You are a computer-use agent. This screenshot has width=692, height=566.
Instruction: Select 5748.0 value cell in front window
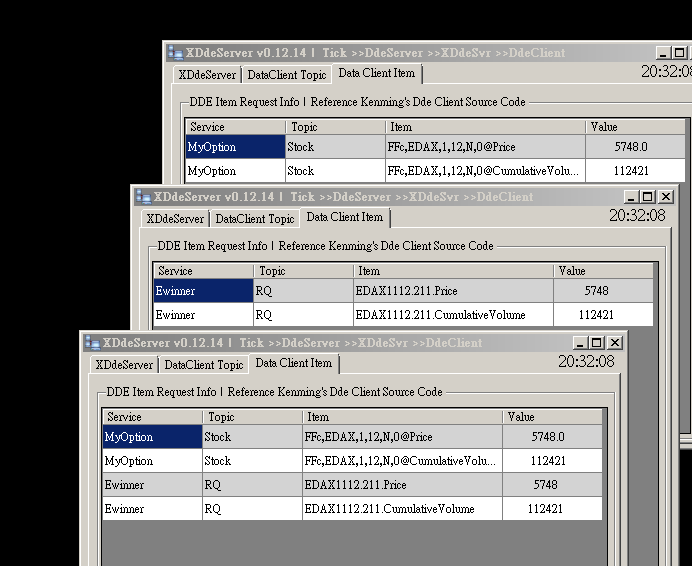[x=553, y=437]
